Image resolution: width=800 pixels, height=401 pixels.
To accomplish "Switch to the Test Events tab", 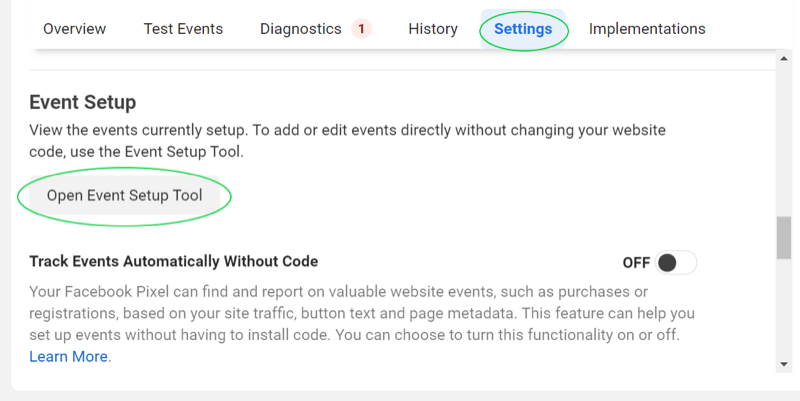I will tap(183, 29).
